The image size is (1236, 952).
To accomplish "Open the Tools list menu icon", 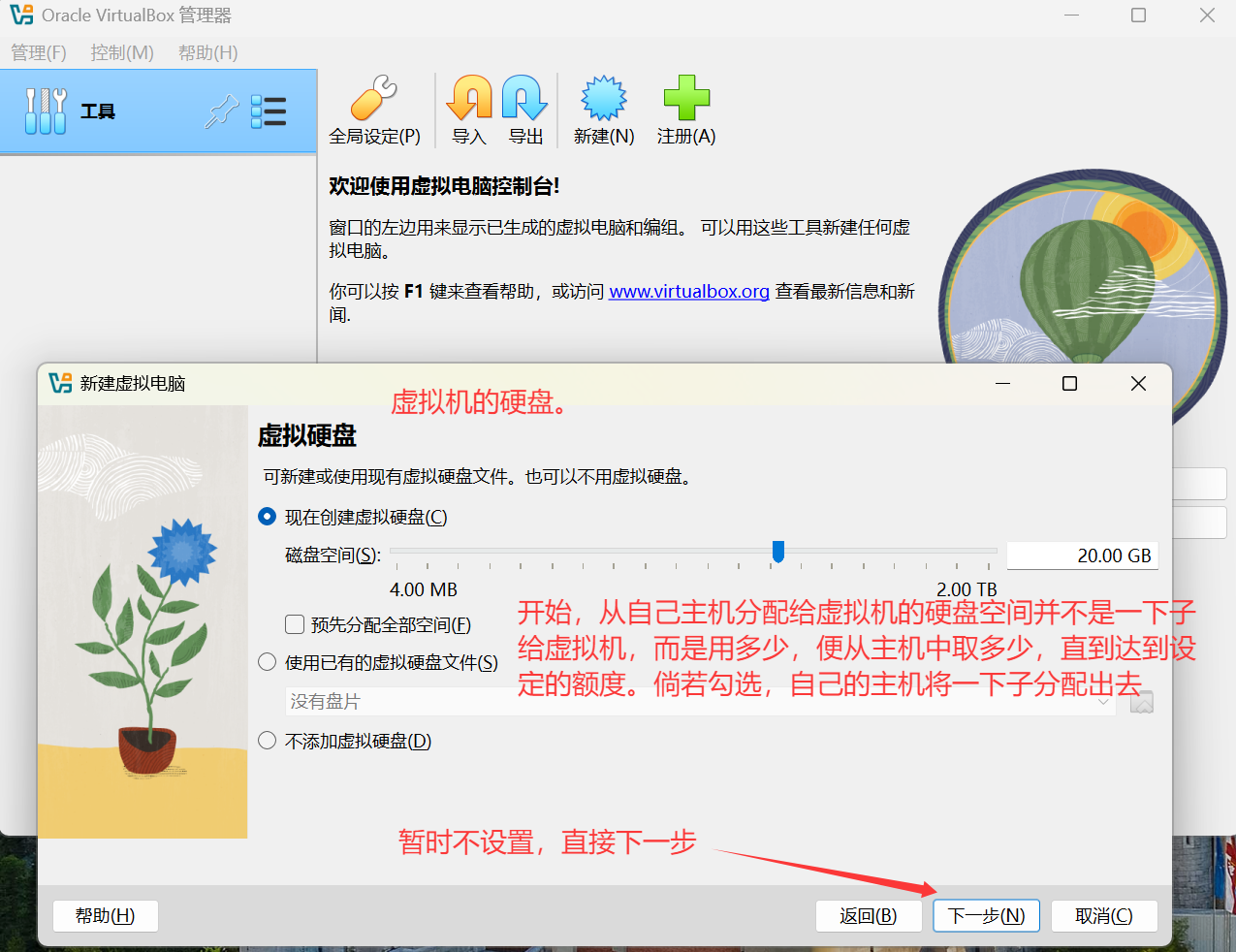I will click(x=269, y=111).
